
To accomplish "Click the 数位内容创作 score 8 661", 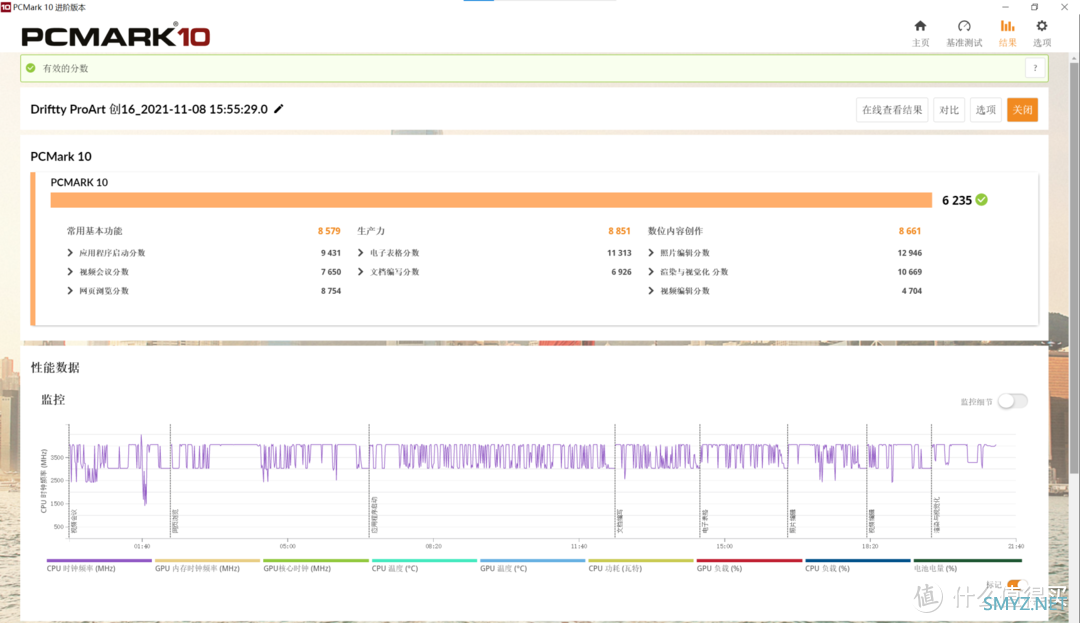I will pos(910,231).
